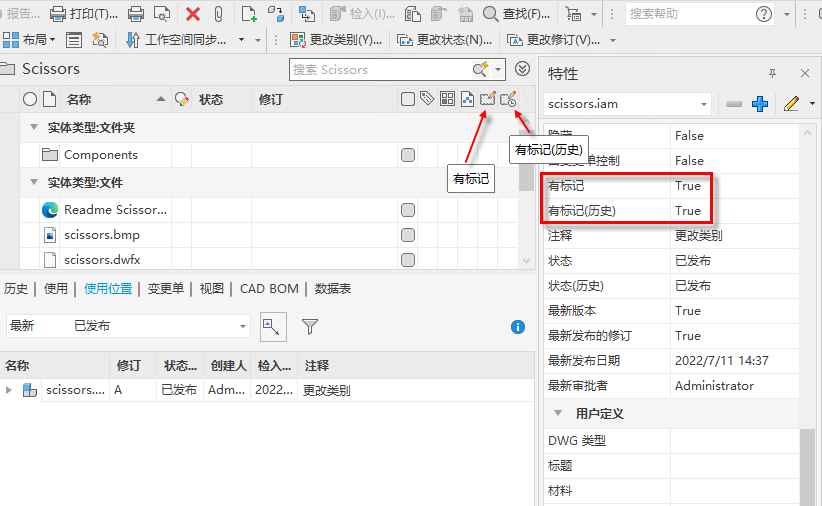Click Workspace Sync (工作空间同步) button
Image resolution: width=822 pixels, height=506 pixels.
tap(176, 40)
